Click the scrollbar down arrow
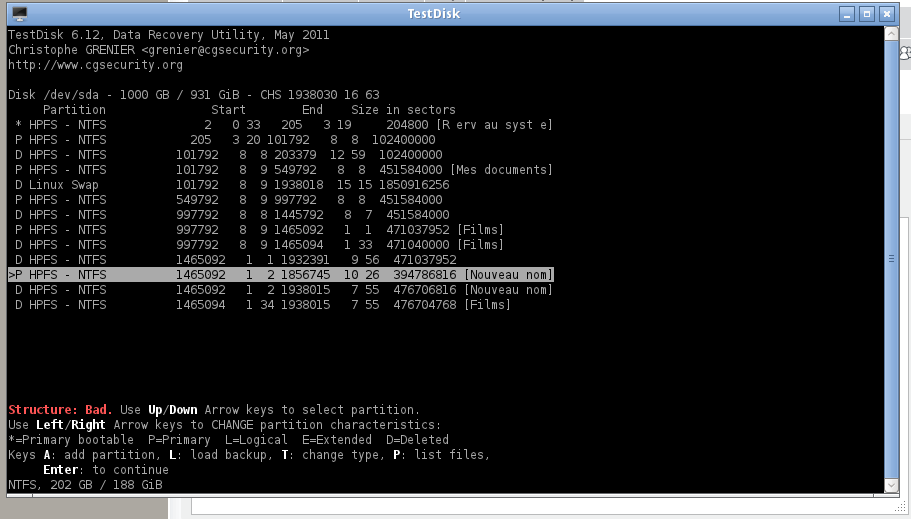Image resolution: width=911 pixels, height=519 pixels. pos(891,485)
